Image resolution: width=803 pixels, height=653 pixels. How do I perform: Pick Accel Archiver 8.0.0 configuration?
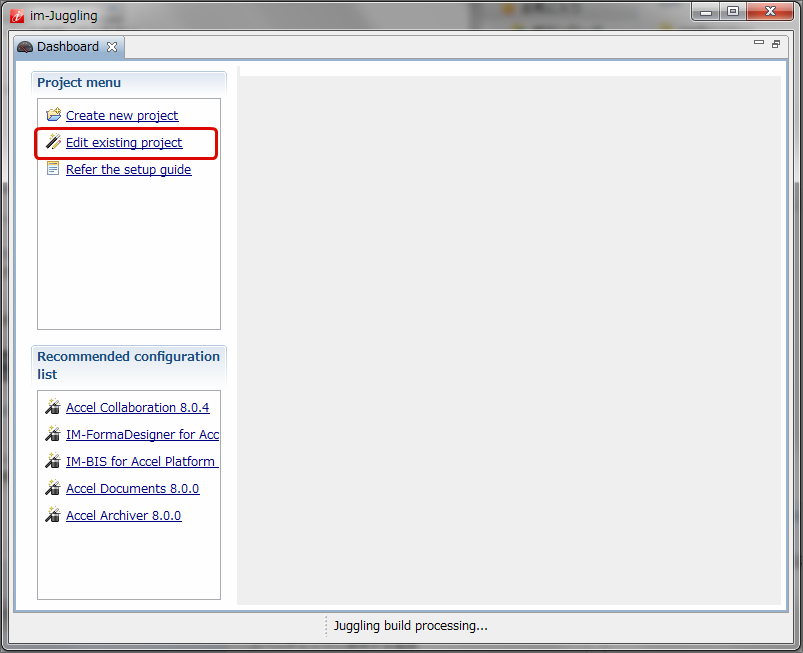[123, 516]
